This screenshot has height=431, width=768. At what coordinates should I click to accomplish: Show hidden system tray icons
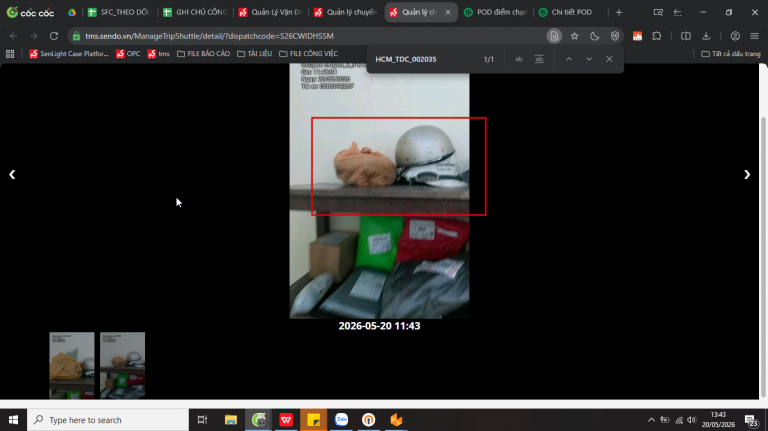click(651, 420)
